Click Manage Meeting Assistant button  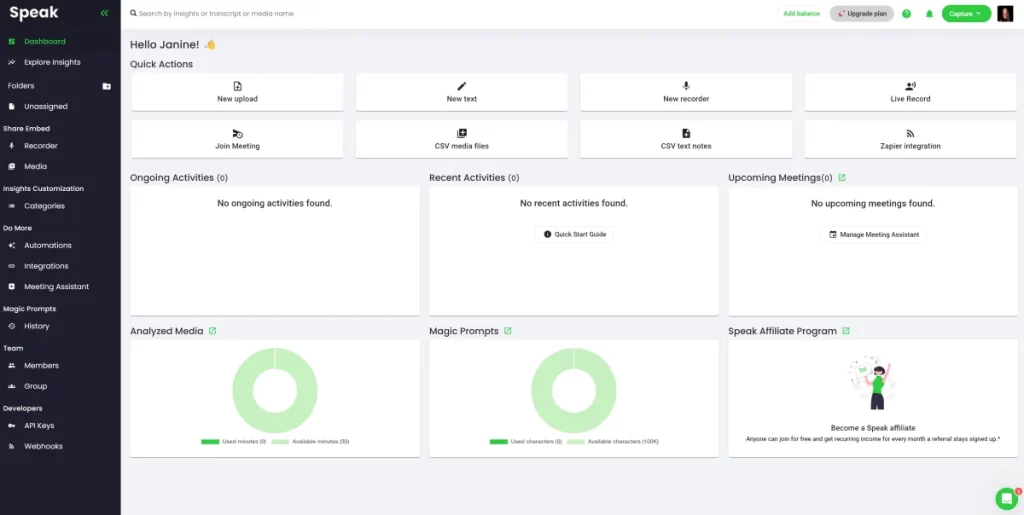[873, 234]
